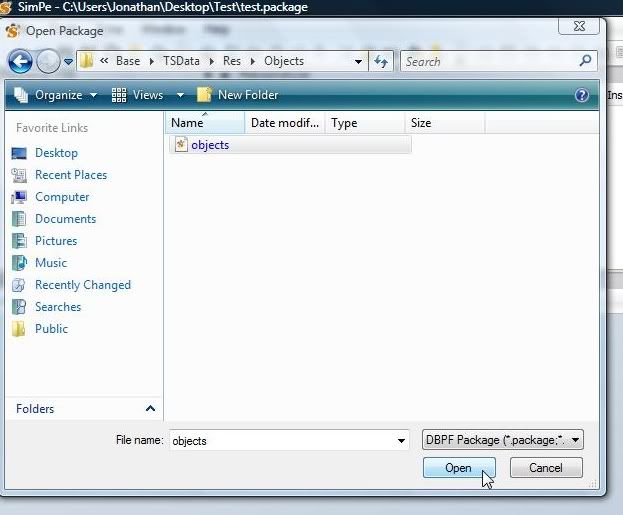Image resolution: width=623 pixels, height=515 pixels.
Task: Click the Desktop icon in Favorite Links
Action: (x=19, y=153)
